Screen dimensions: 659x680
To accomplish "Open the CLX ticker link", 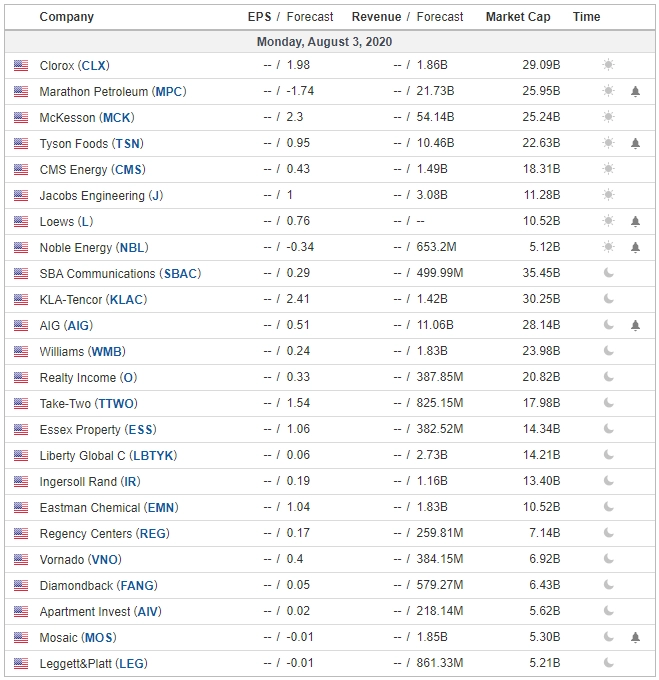I will (x=94, y=65).
